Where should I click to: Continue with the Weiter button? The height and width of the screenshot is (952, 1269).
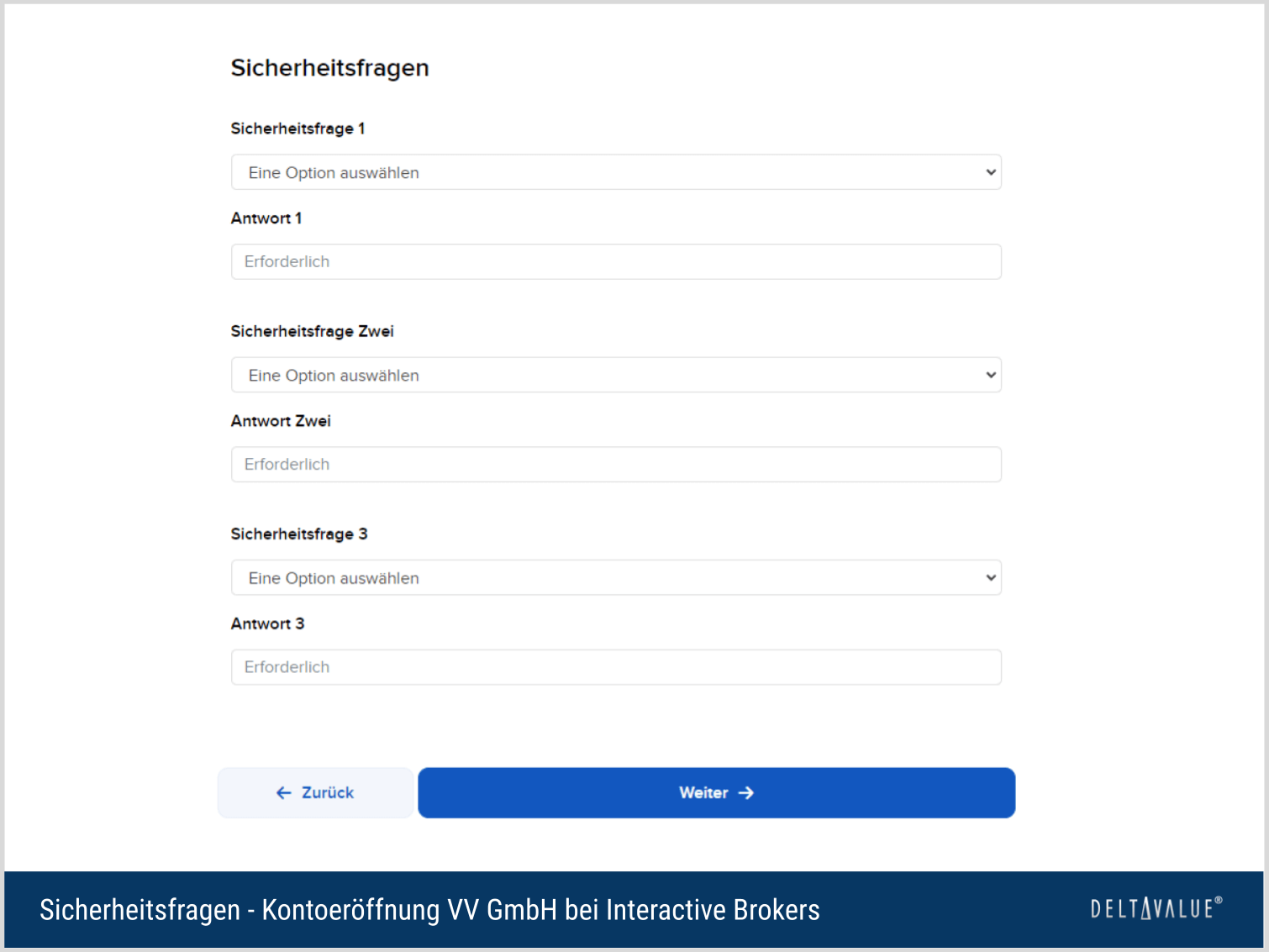coord(717,792)
